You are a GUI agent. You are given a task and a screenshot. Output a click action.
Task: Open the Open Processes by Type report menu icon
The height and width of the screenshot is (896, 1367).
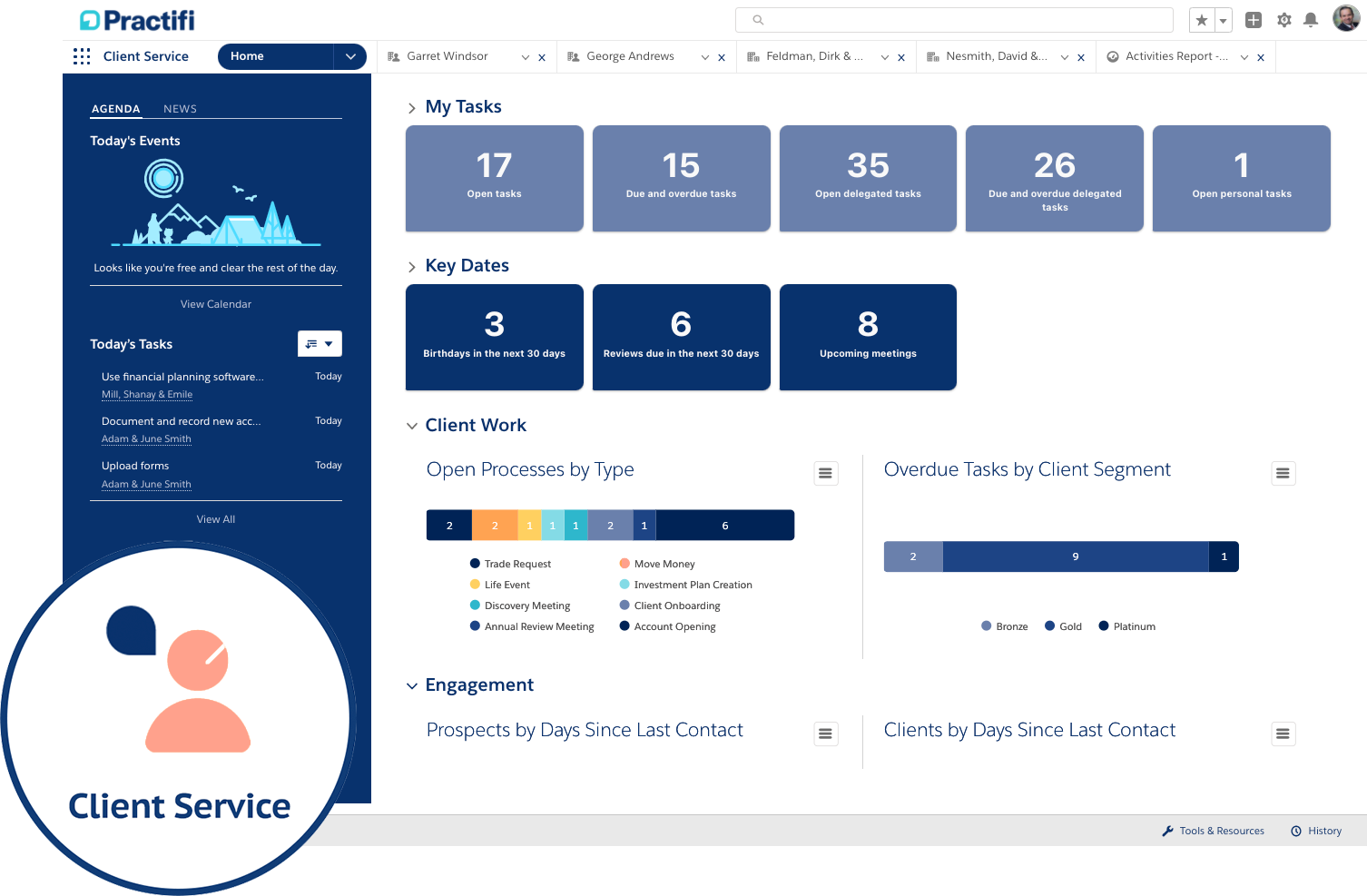[825, 473]
